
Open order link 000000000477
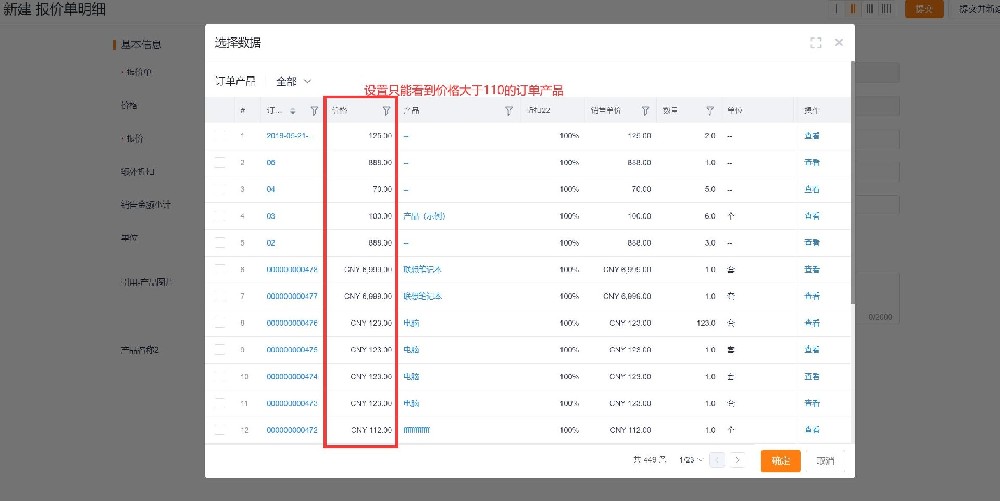coord(292,296)
